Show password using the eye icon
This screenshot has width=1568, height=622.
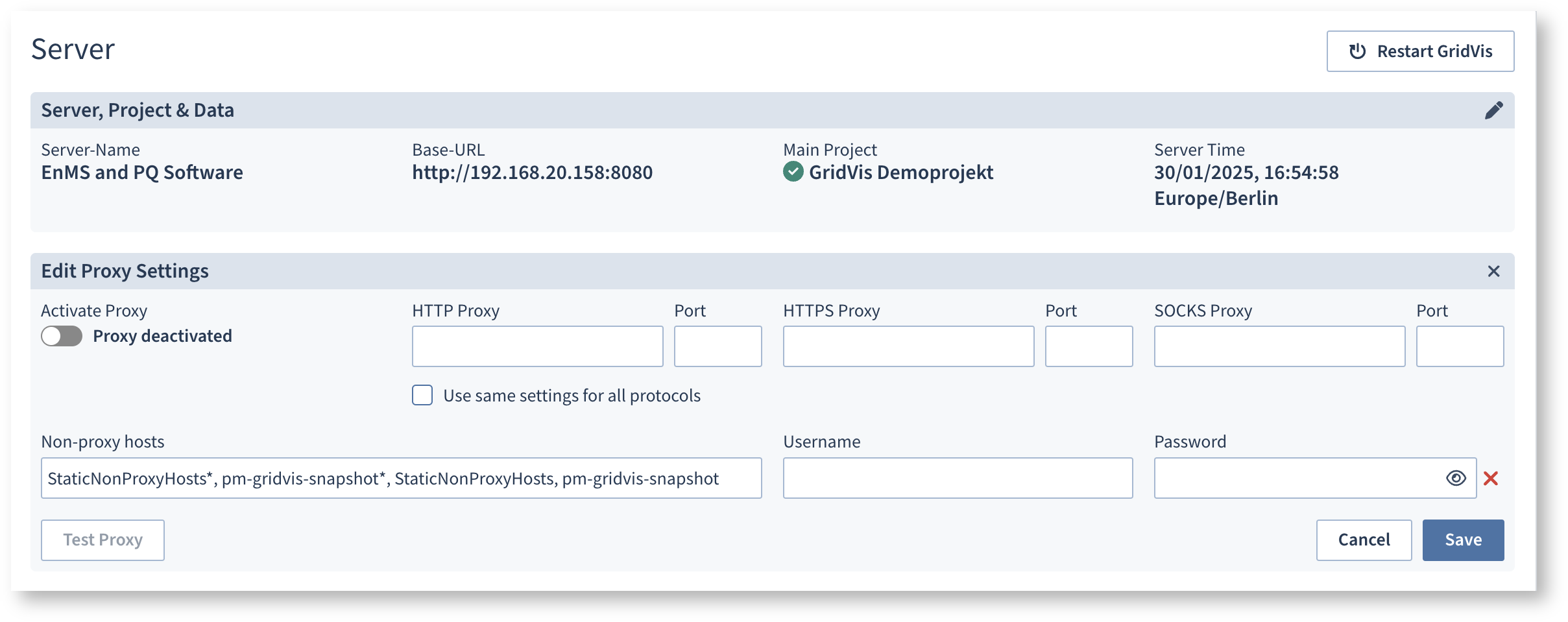(1456, 479)
